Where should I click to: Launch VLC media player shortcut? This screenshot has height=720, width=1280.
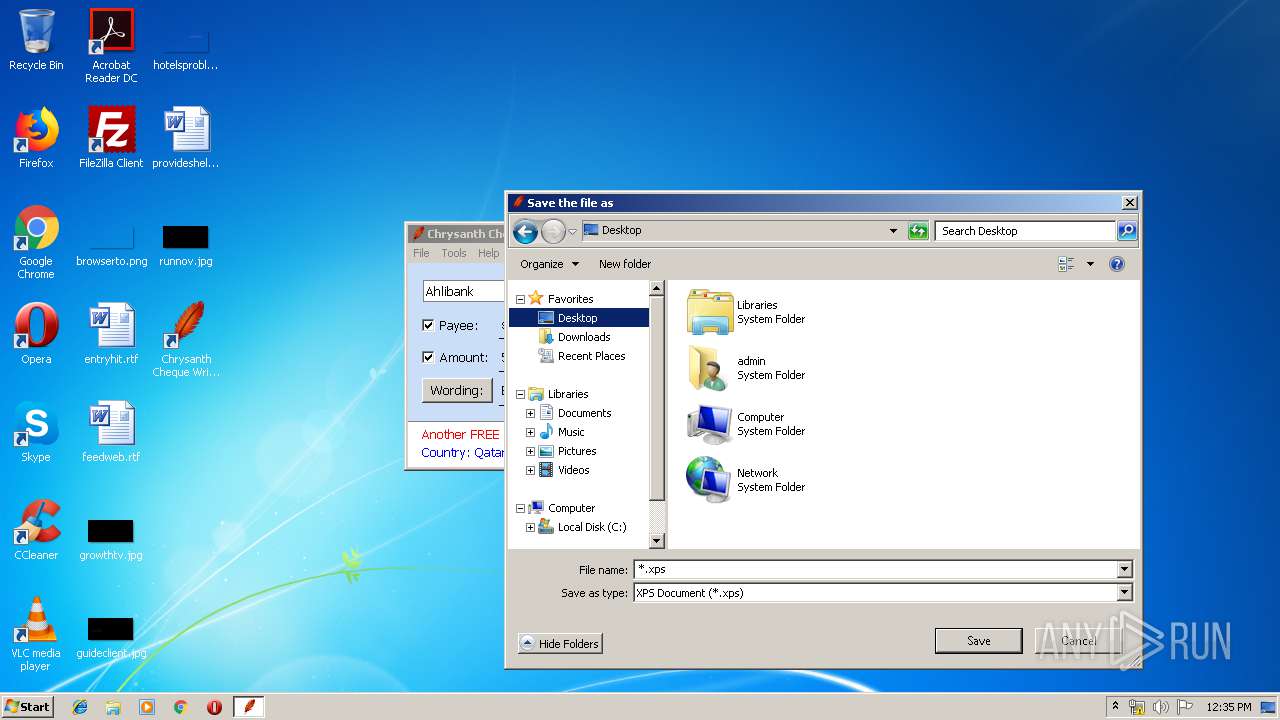coord(36,634)
